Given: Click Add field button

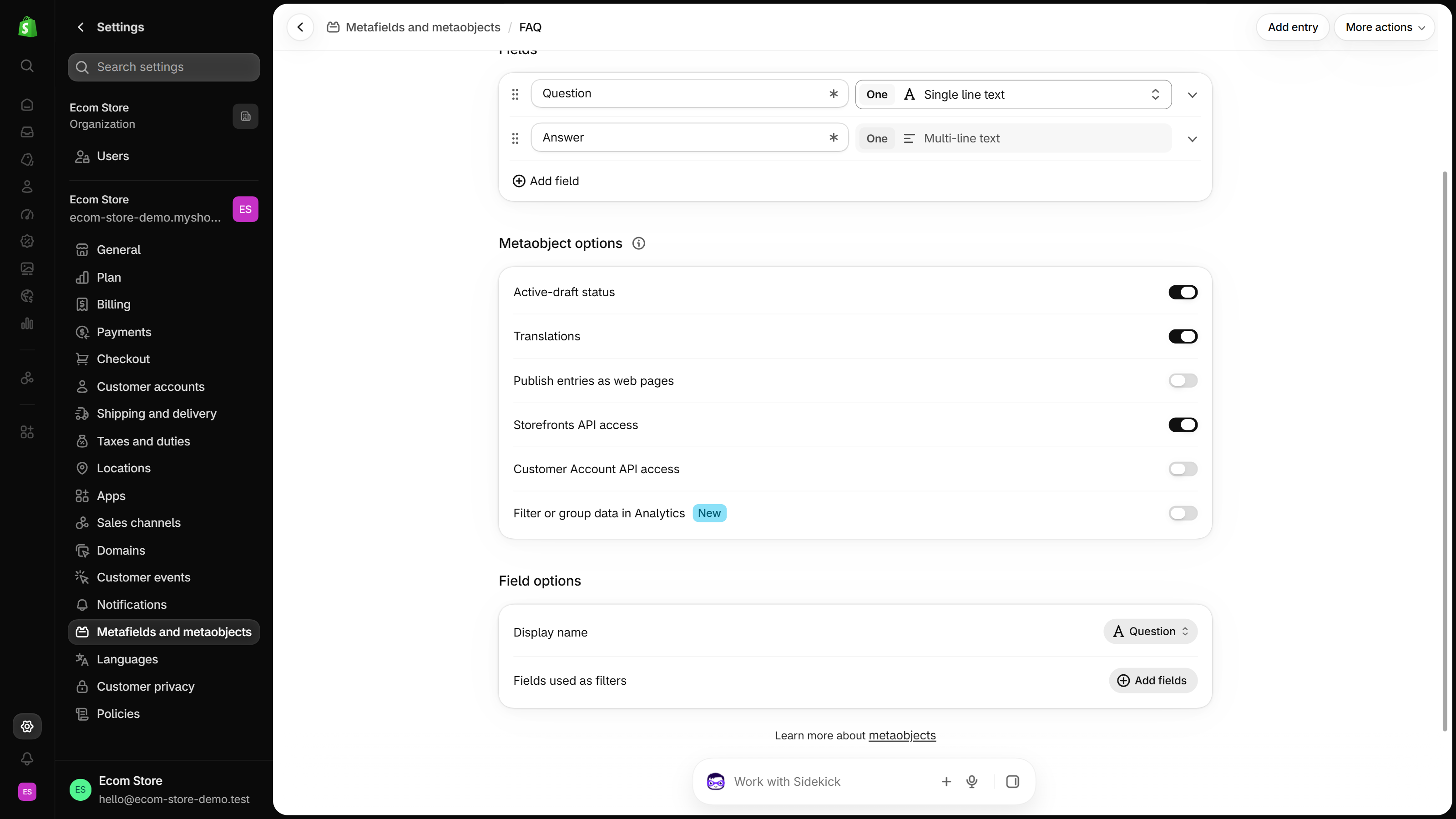Looking at the screenshot, I should click(x=546, y=181).
